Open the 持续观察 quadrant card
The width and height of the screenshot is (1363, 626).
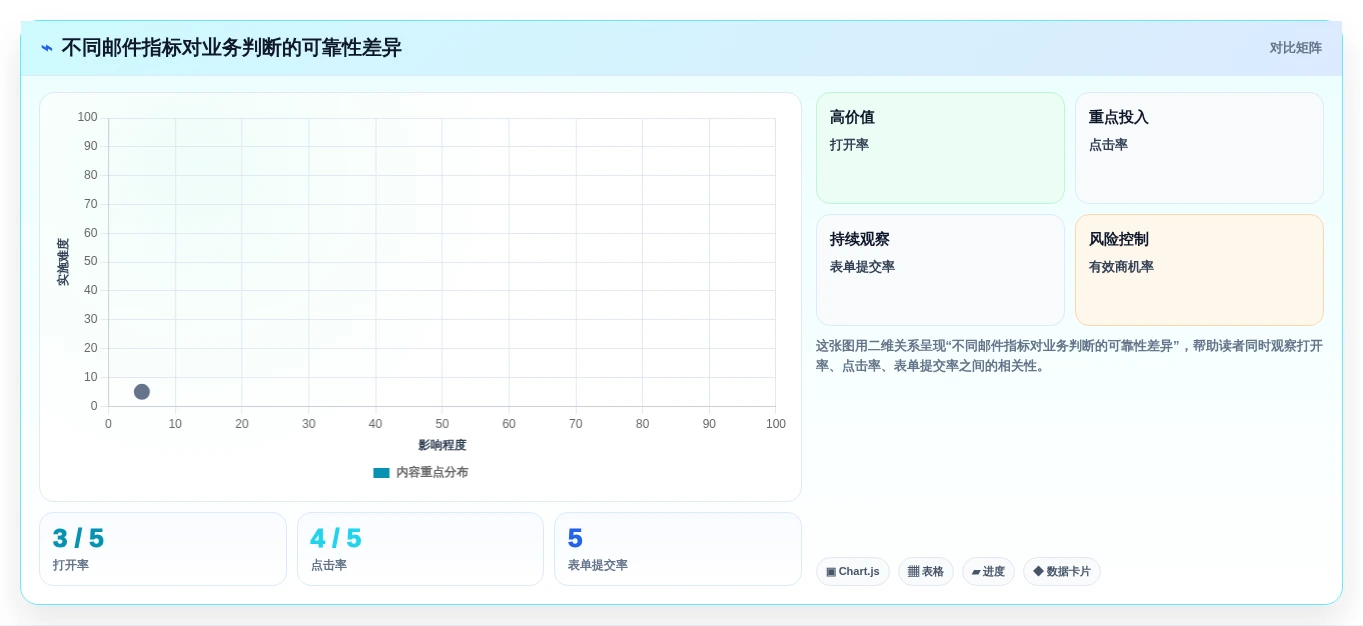tap(940, 270)
